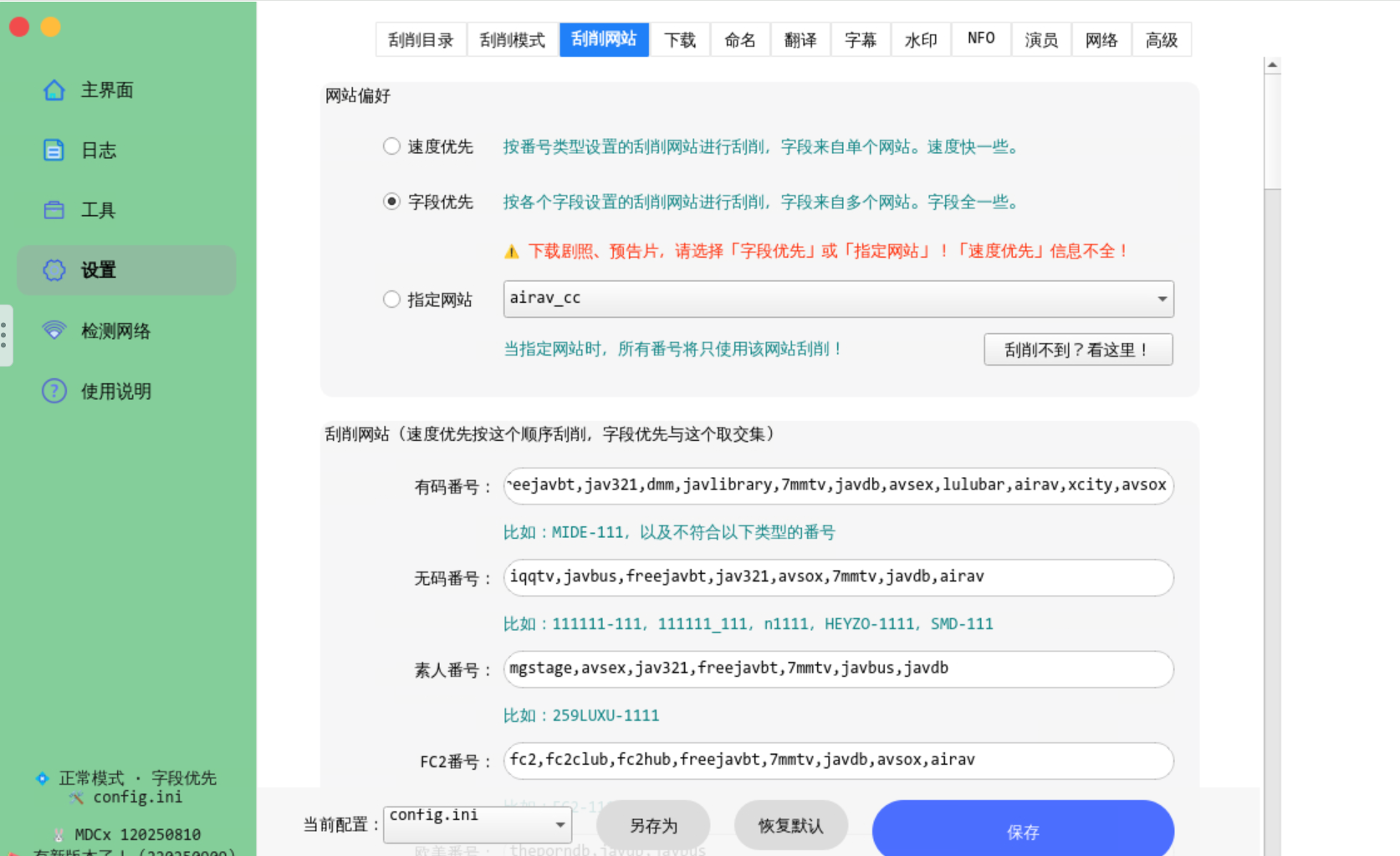This screenshot has width=1400, height=856.
Task: Click the 速度优先 description text
Action: [x=762, y=147]
